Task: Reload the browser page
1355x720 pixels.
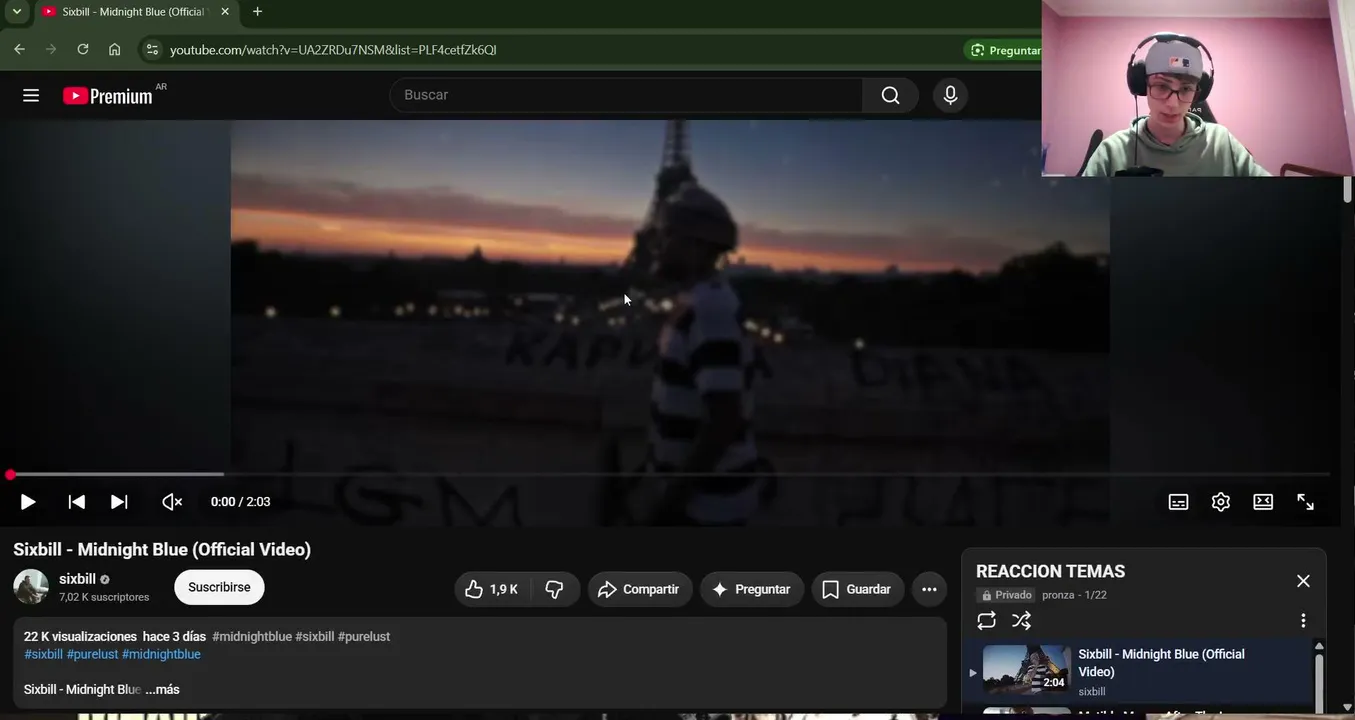Action: coord(83,49)
